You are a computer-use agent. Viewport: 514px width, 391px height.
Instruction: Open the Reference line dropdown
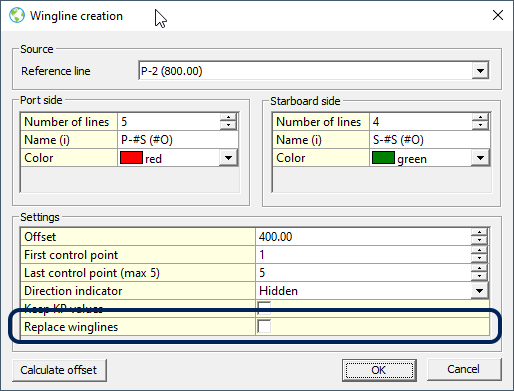click(480, 71)
